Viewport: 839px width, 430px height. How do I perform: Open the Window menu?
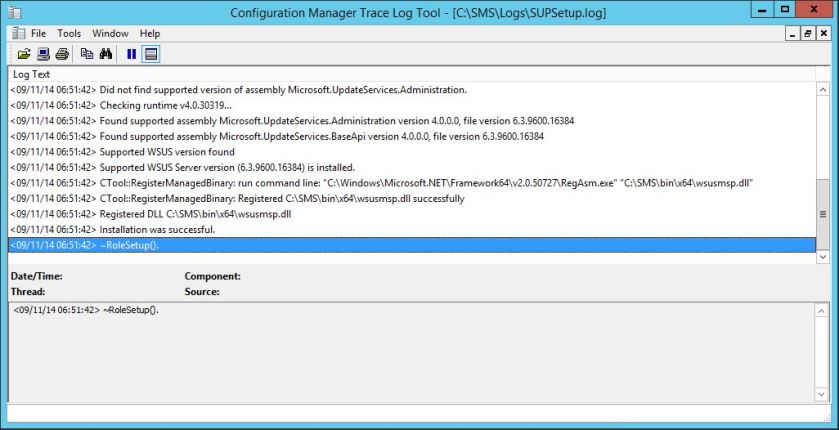coord(110,33)
